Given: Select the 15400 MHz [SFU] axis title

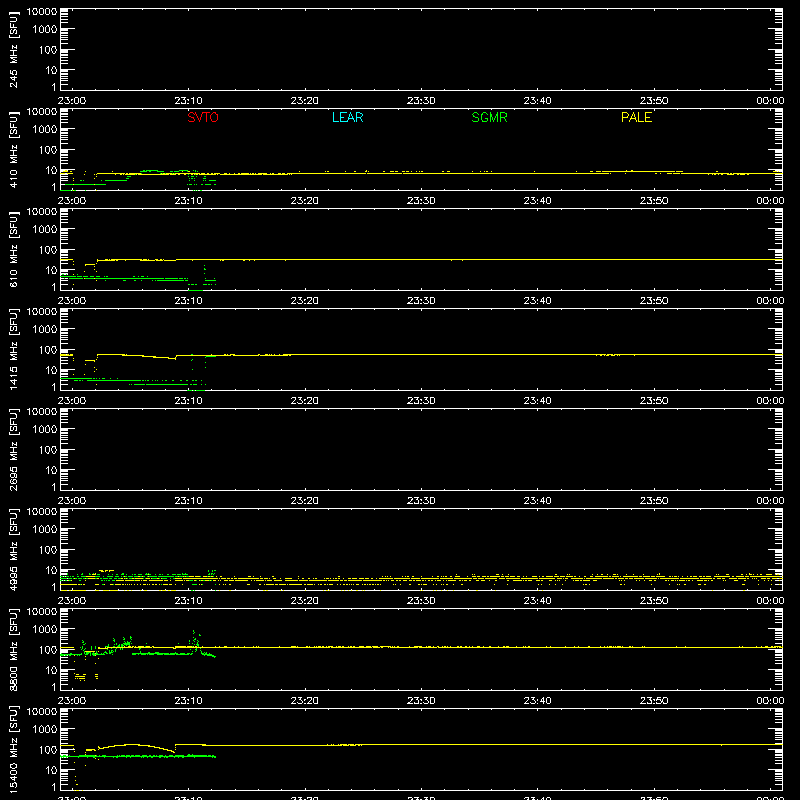Looking at the screenshot, I should (x=13, y=749).
